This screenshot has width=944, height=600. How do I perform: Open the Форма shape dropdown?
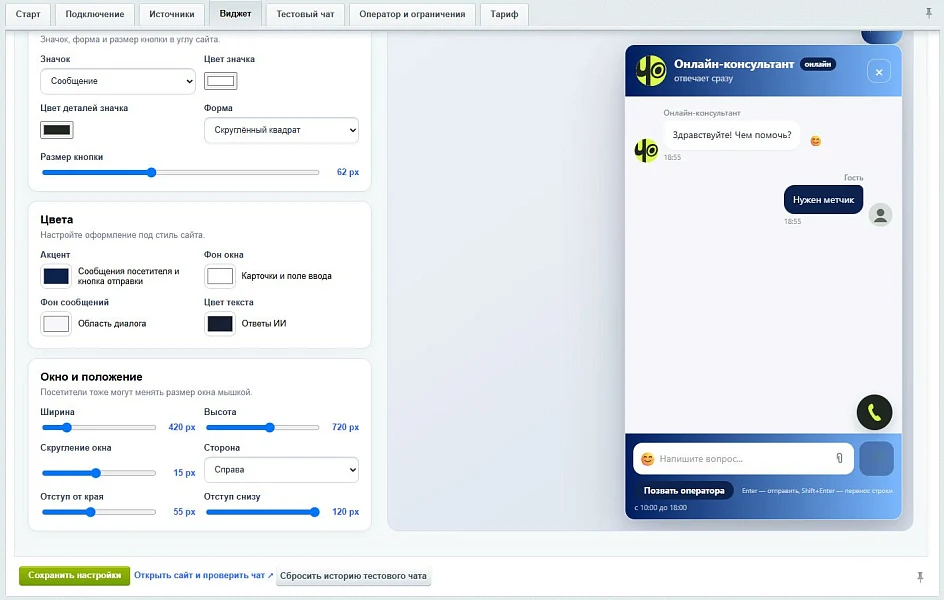[281, 130]
